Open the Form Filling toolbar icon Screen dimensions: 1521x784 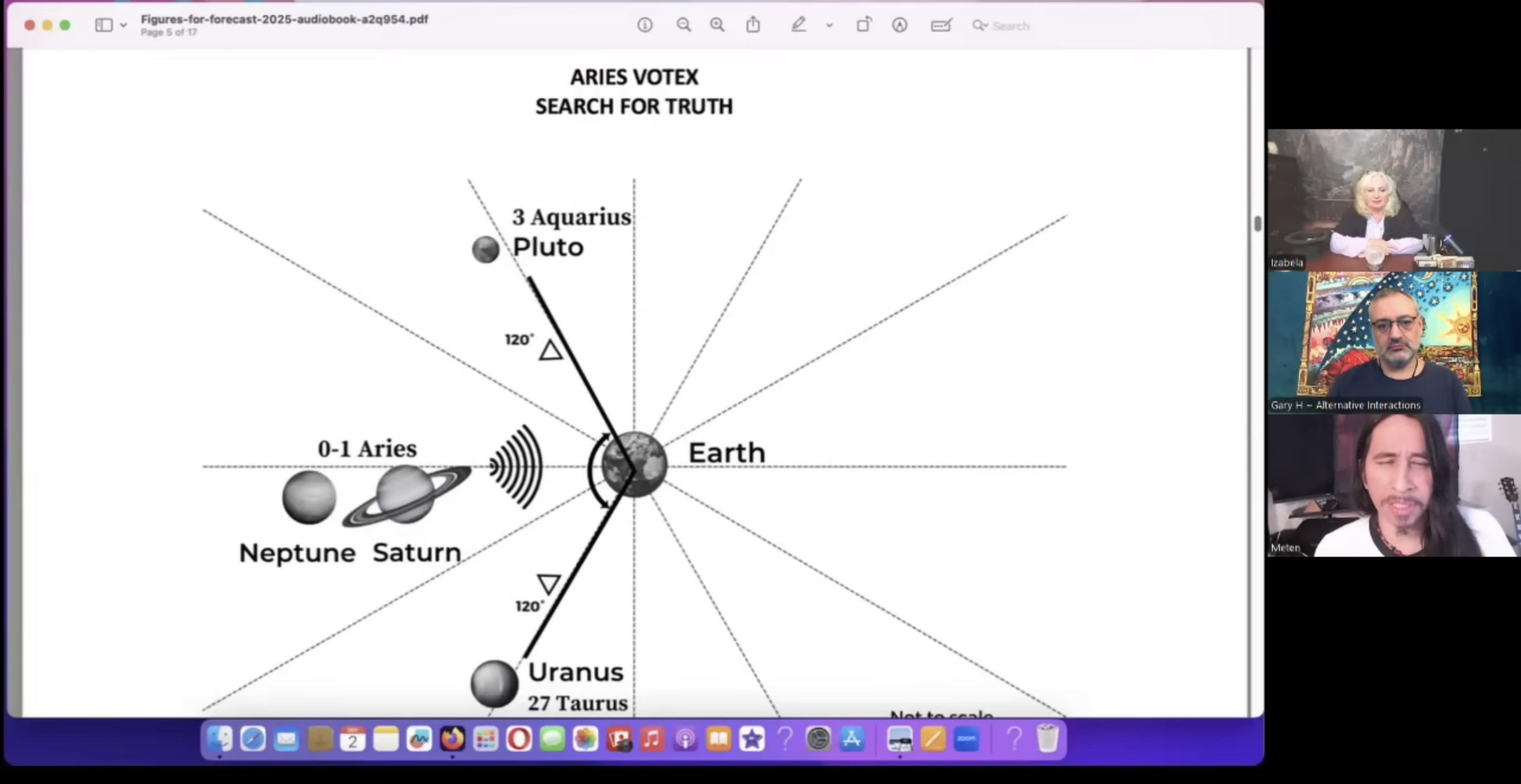(x=941, y=25)
